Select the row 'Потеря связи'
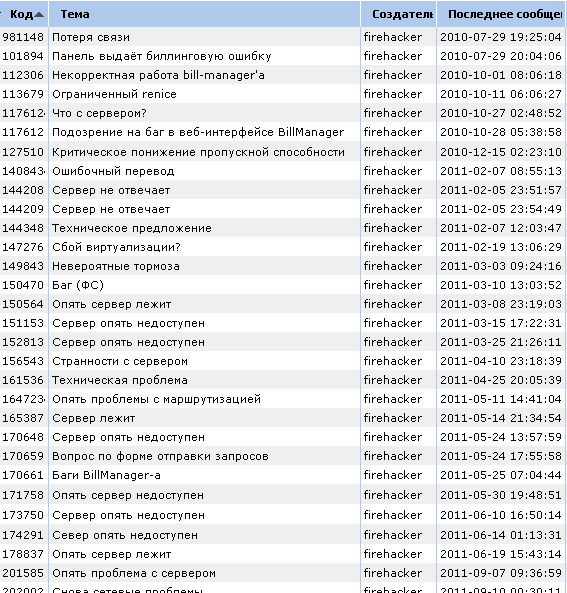The width and height of the screenshot is (567, 593). (x=283, y=37)
